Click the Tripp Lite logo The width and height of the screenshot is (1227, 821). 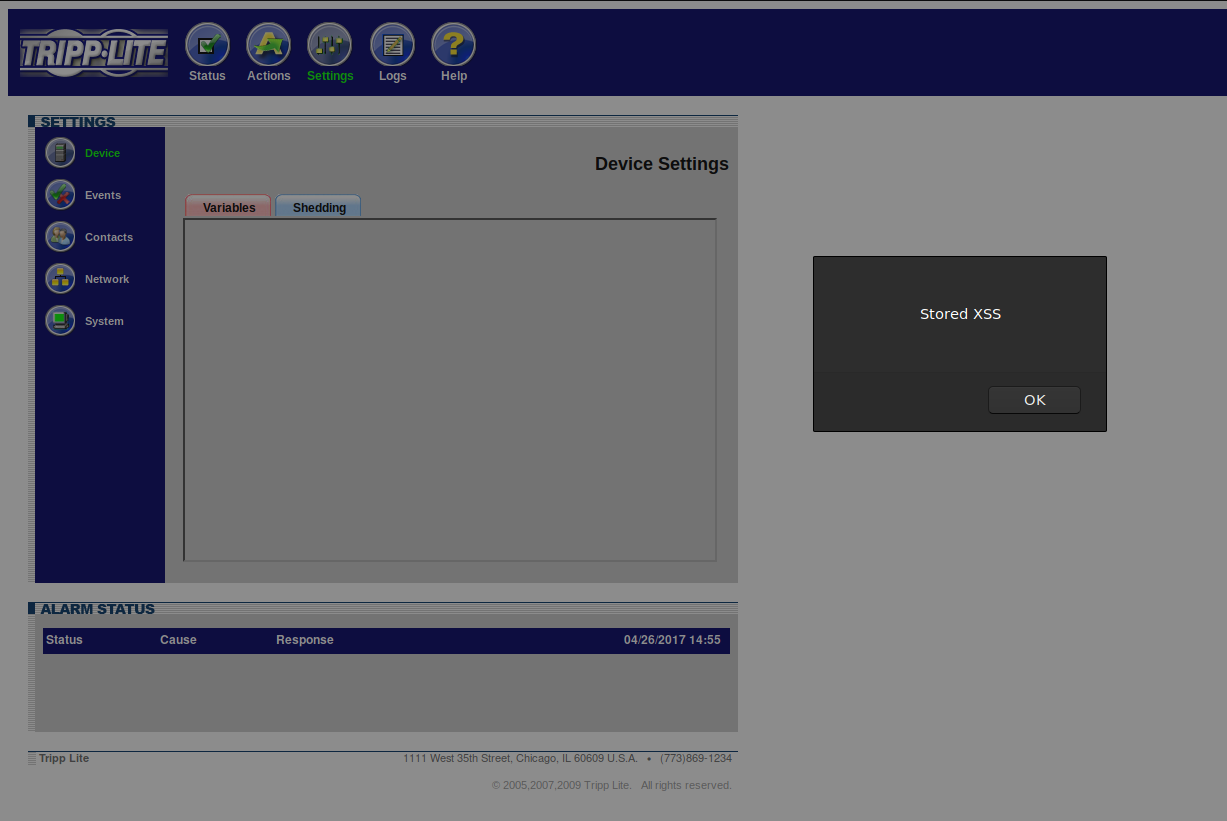click(x=93, y=51)
